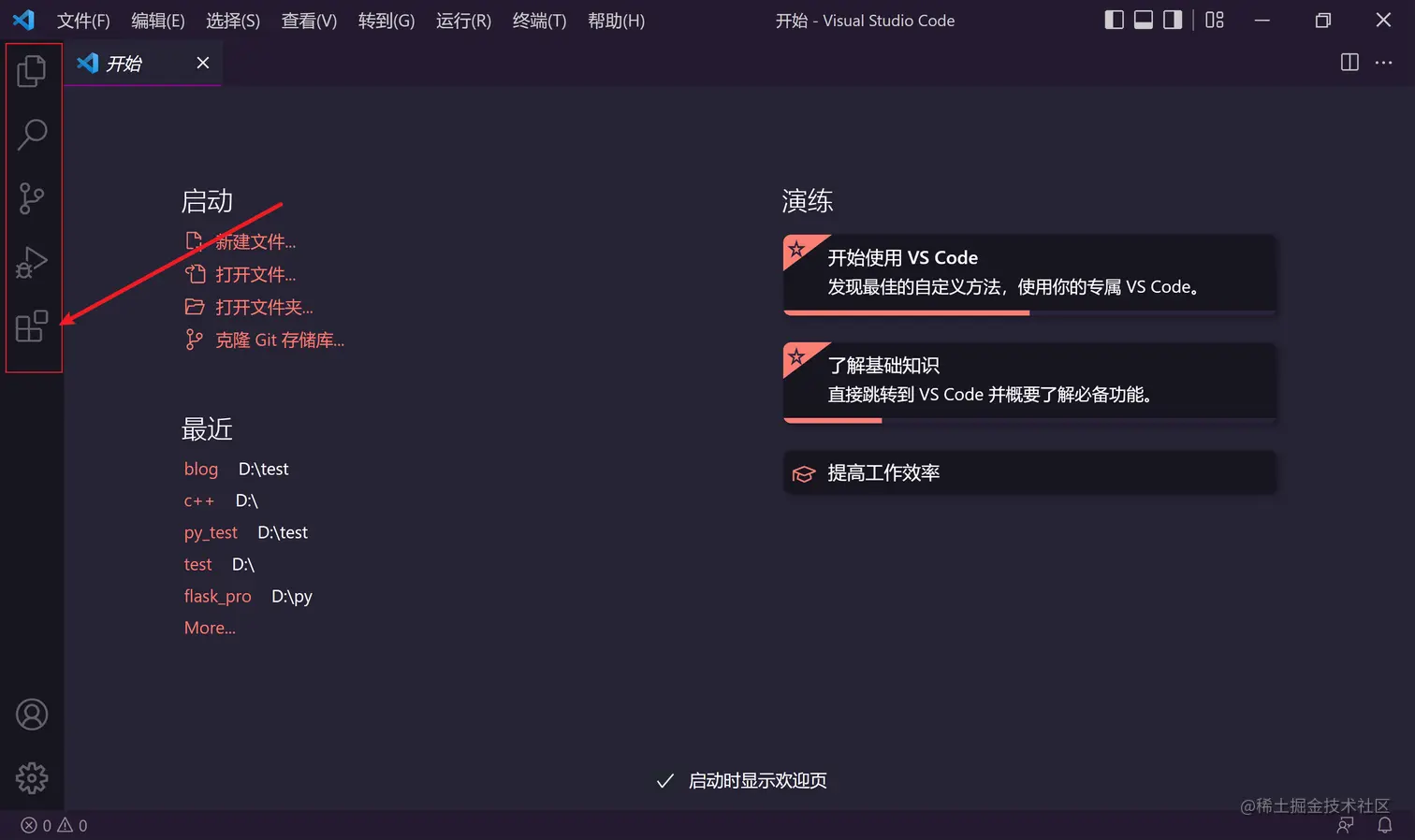Viewport: 1415px width, 840px height.
Task: Open 了解基础知识 walkthrough card
Action: point(1029,383)
